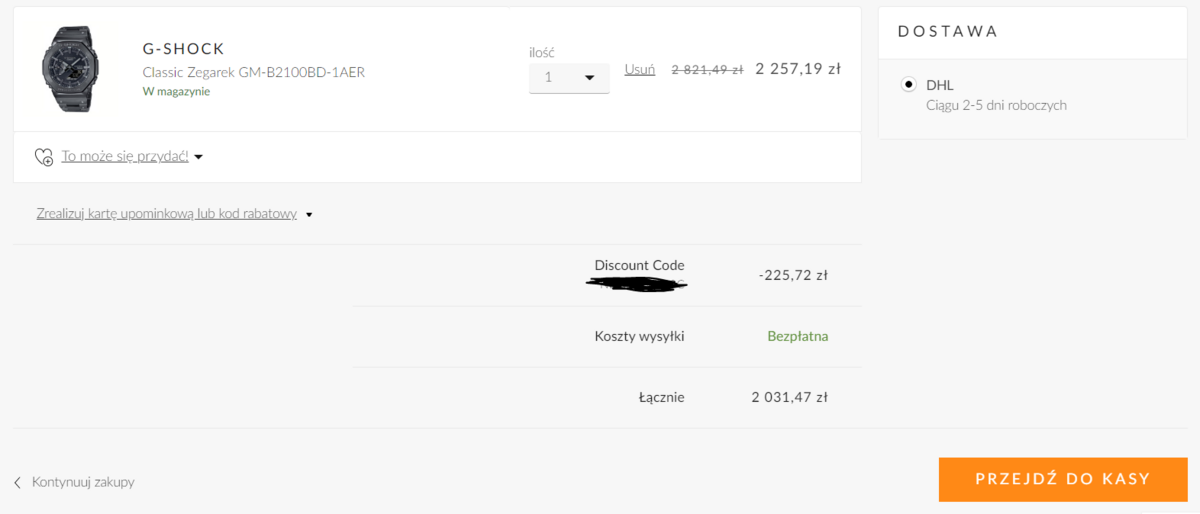Click the Usuń remove link
The height and width of the screenshot is (514, 1200).
[x=640, y=69]
